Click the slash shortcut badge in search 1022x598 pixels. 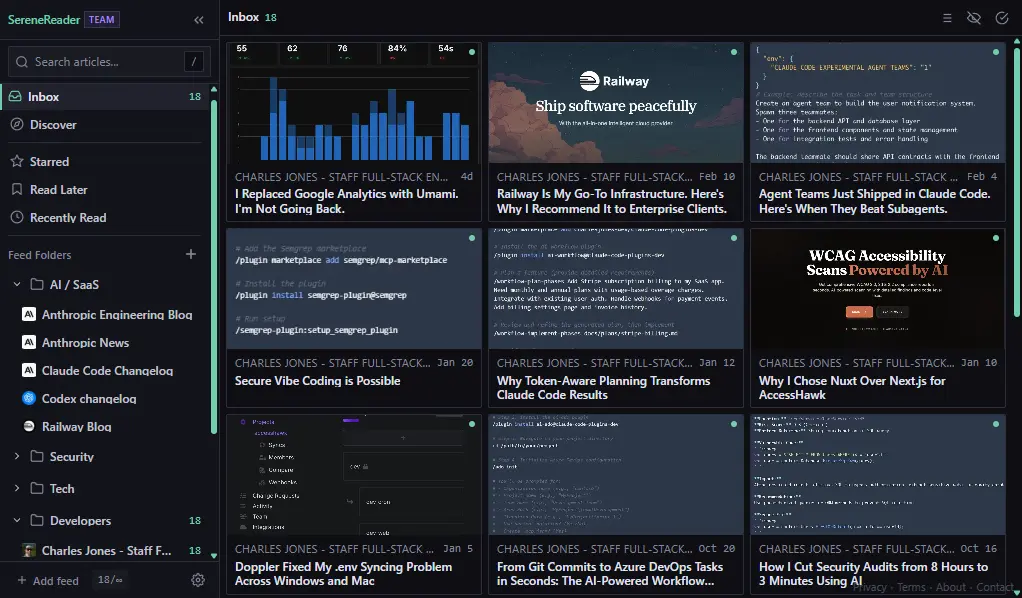(194, 62)
